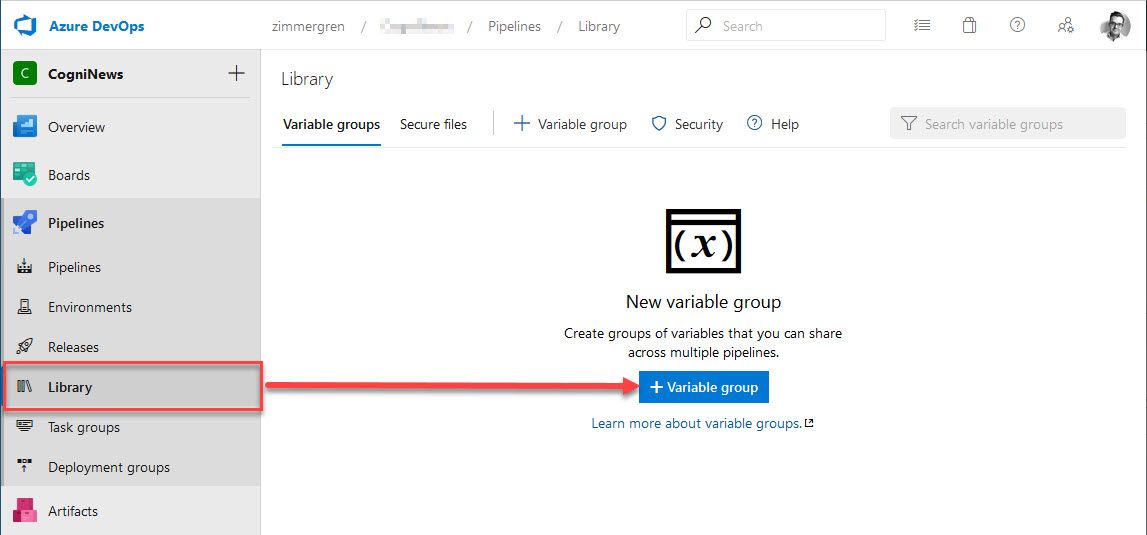Viewport: 1147px width, 535px height.
Task: Click the Help question mark icon in header
Action: coord(1017,26)
